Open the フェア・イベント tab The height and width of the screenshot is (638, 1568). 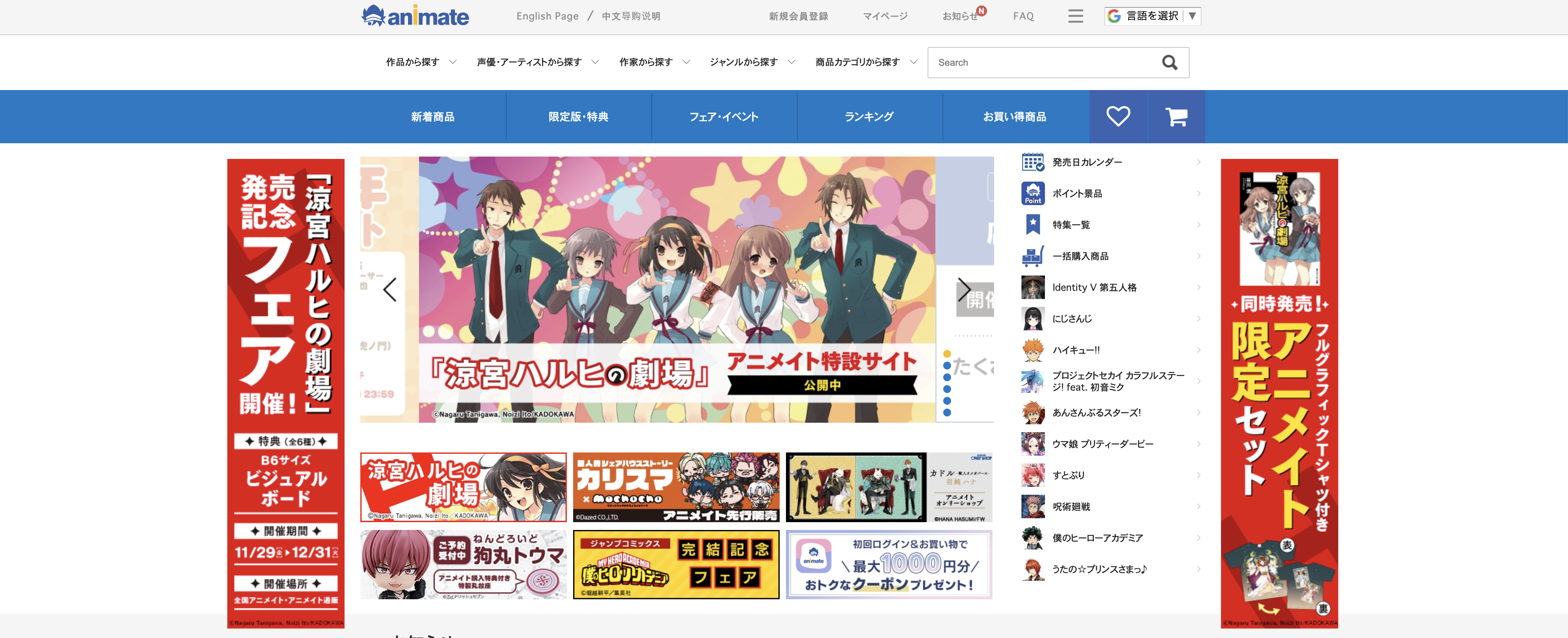click(x=724, y=116)
